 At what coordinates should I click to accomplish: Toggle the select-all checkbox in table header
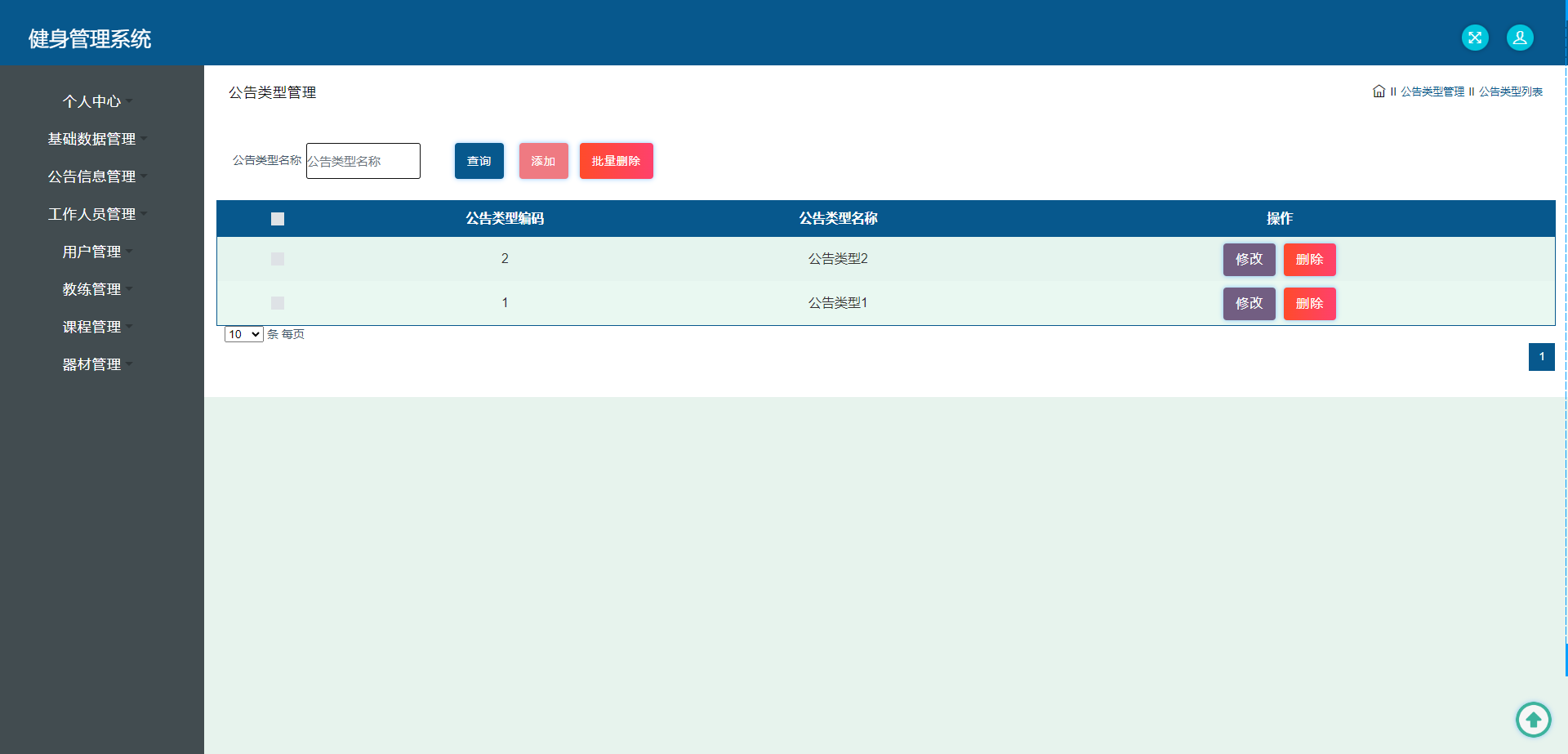278,219
